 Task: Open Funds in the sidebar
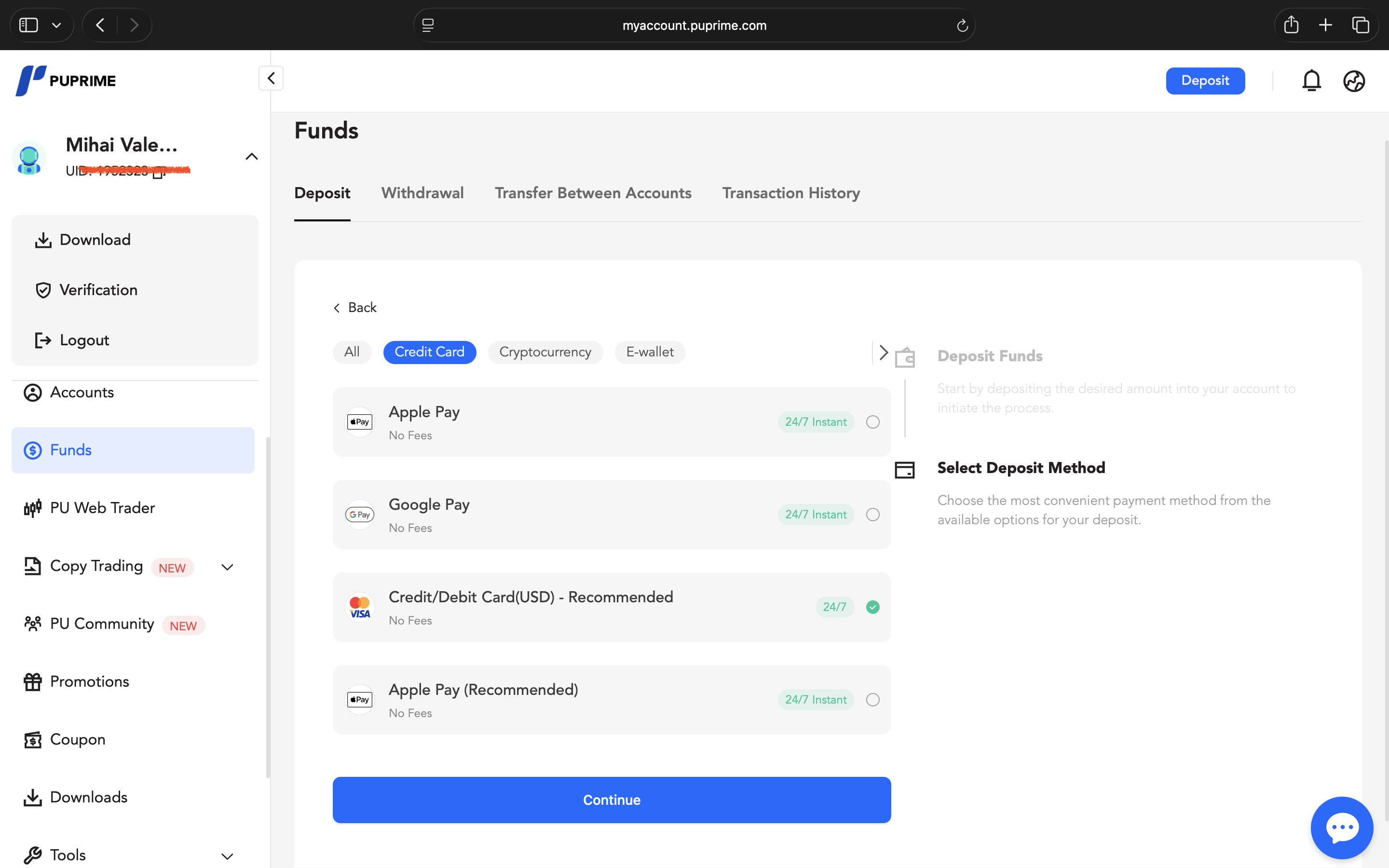pos(133,450)
